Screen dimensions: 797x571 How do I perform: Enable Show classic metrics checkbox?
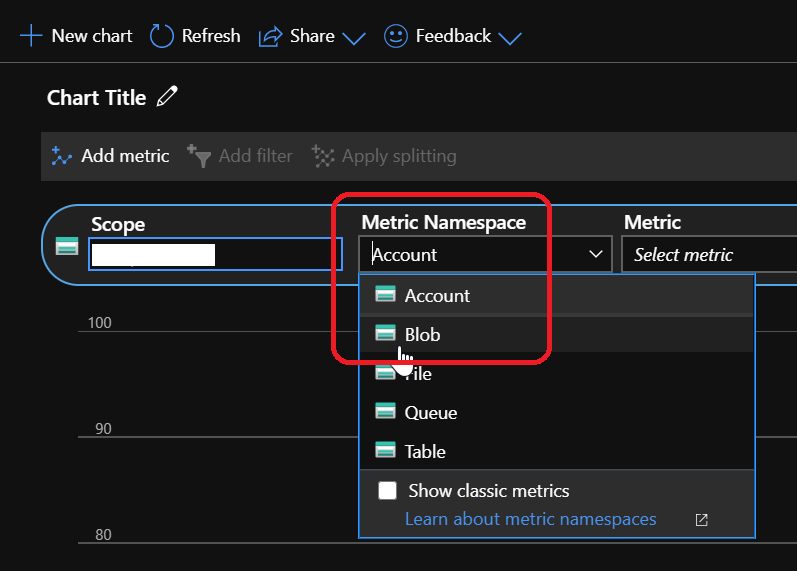click(388, 491)
